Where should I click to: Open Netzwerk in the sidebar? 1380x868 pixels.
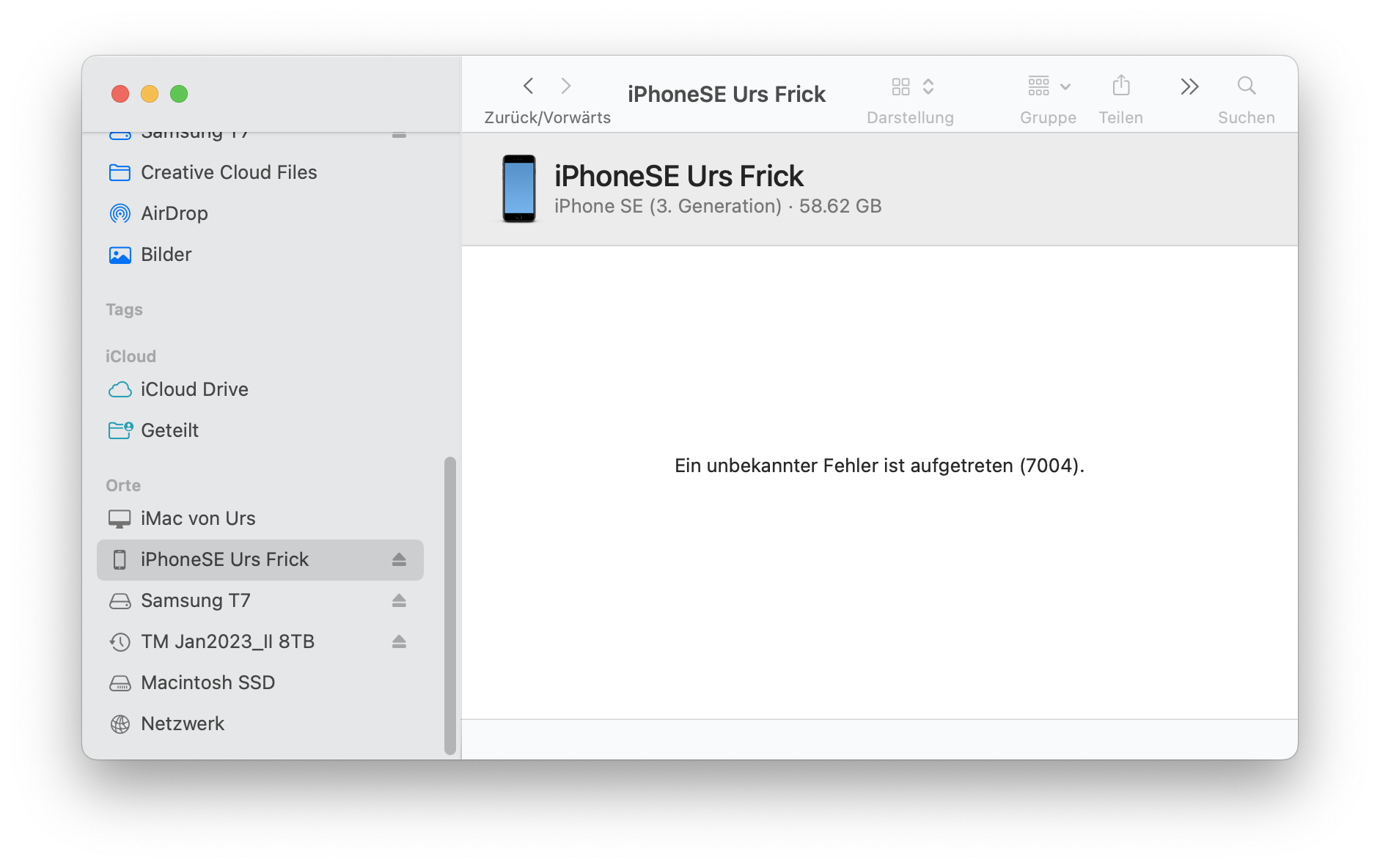(260, 724)
